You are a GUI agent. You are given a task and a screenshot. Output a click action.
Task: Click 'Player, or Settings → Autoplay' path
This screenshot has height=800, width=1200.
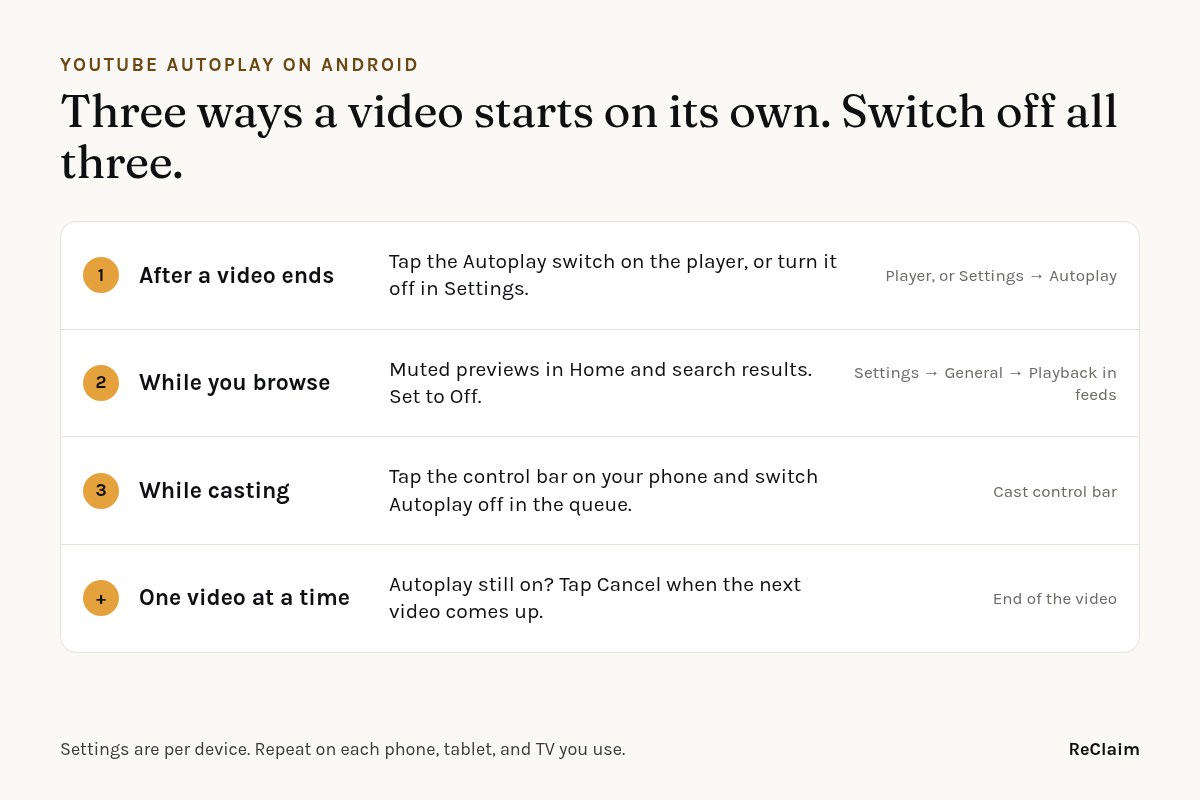point(1001,276)
